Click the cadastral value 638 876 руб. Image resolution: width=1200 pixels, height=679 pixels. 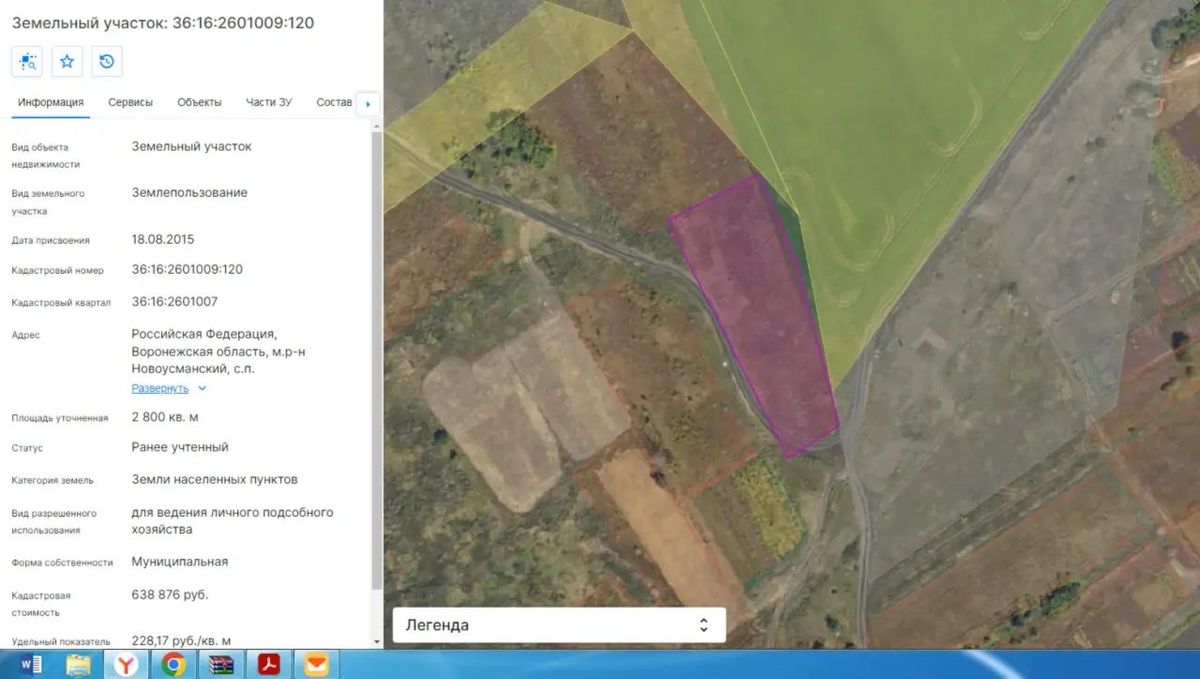(170, 595)
